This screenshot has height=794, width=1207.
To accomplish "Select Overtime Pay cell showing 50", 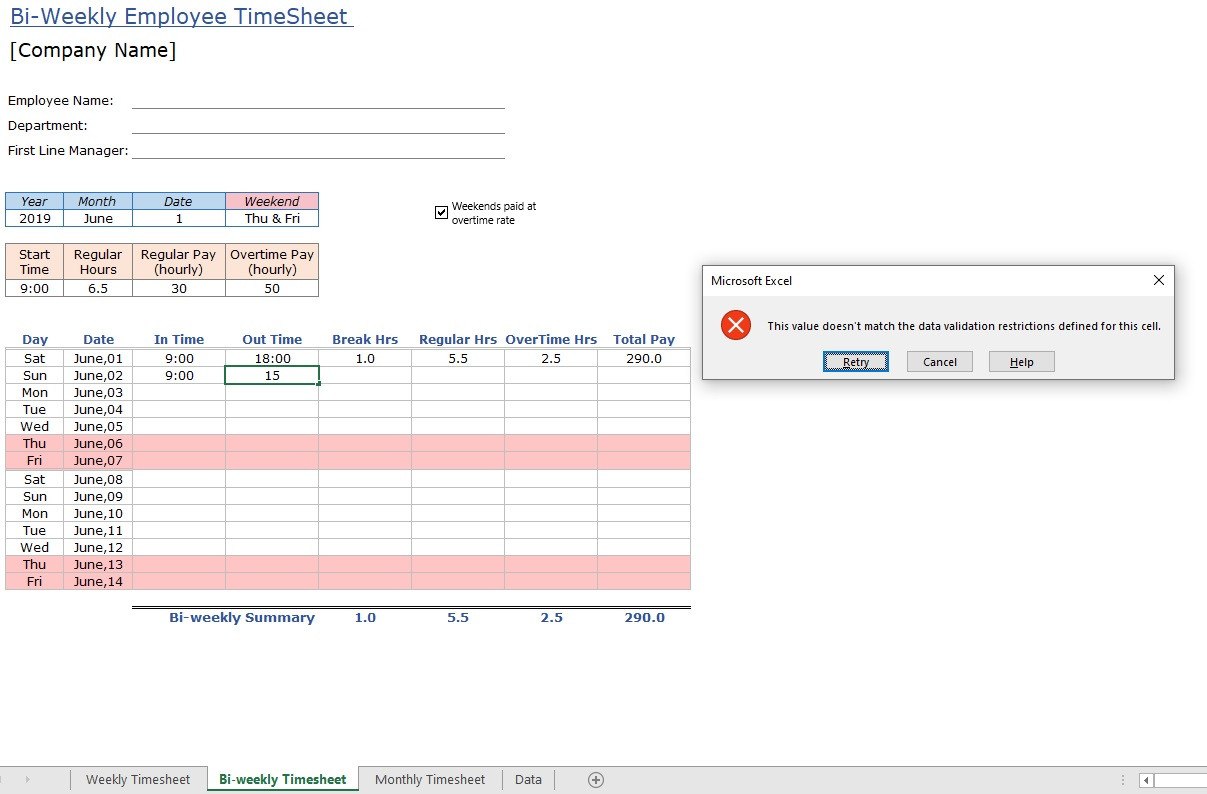I will (272, 288).
